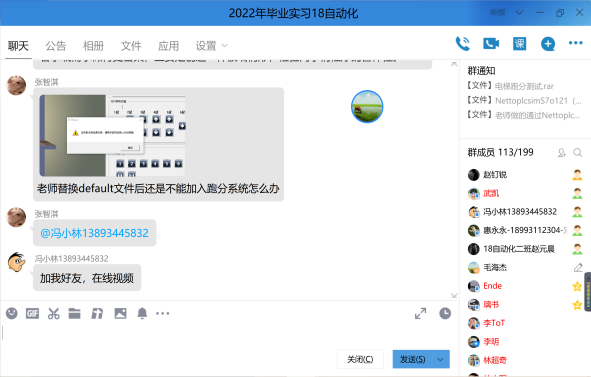This screenshot has width=591, height=377.
Task: Open the emoji picker
Action: click(x=12, y=313)
